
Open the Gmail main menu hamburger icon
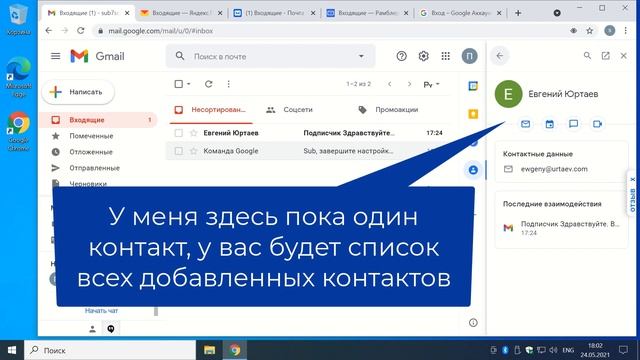[x=56, y=56]
